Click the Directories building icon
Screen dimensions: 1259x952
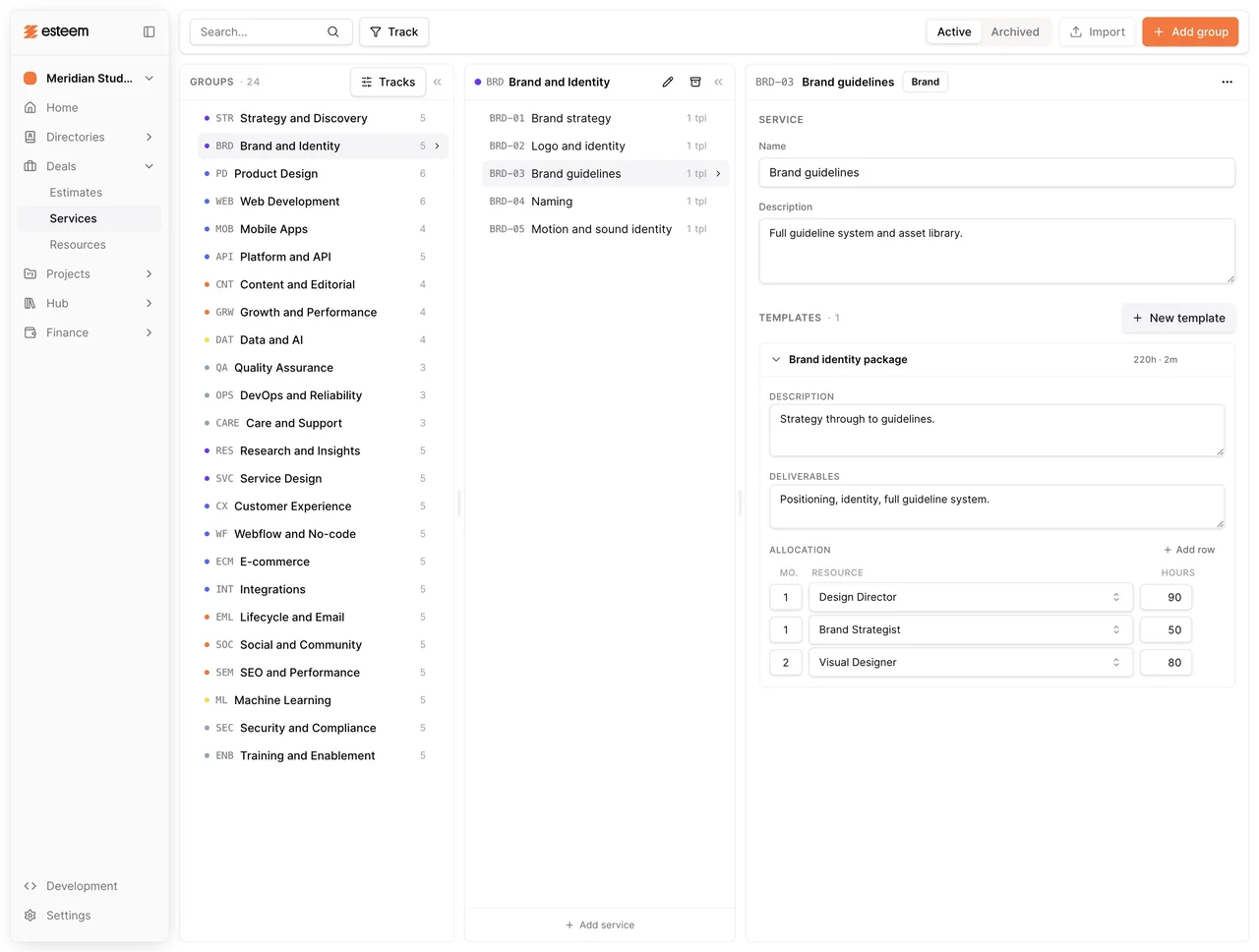[x=30, y=137]
